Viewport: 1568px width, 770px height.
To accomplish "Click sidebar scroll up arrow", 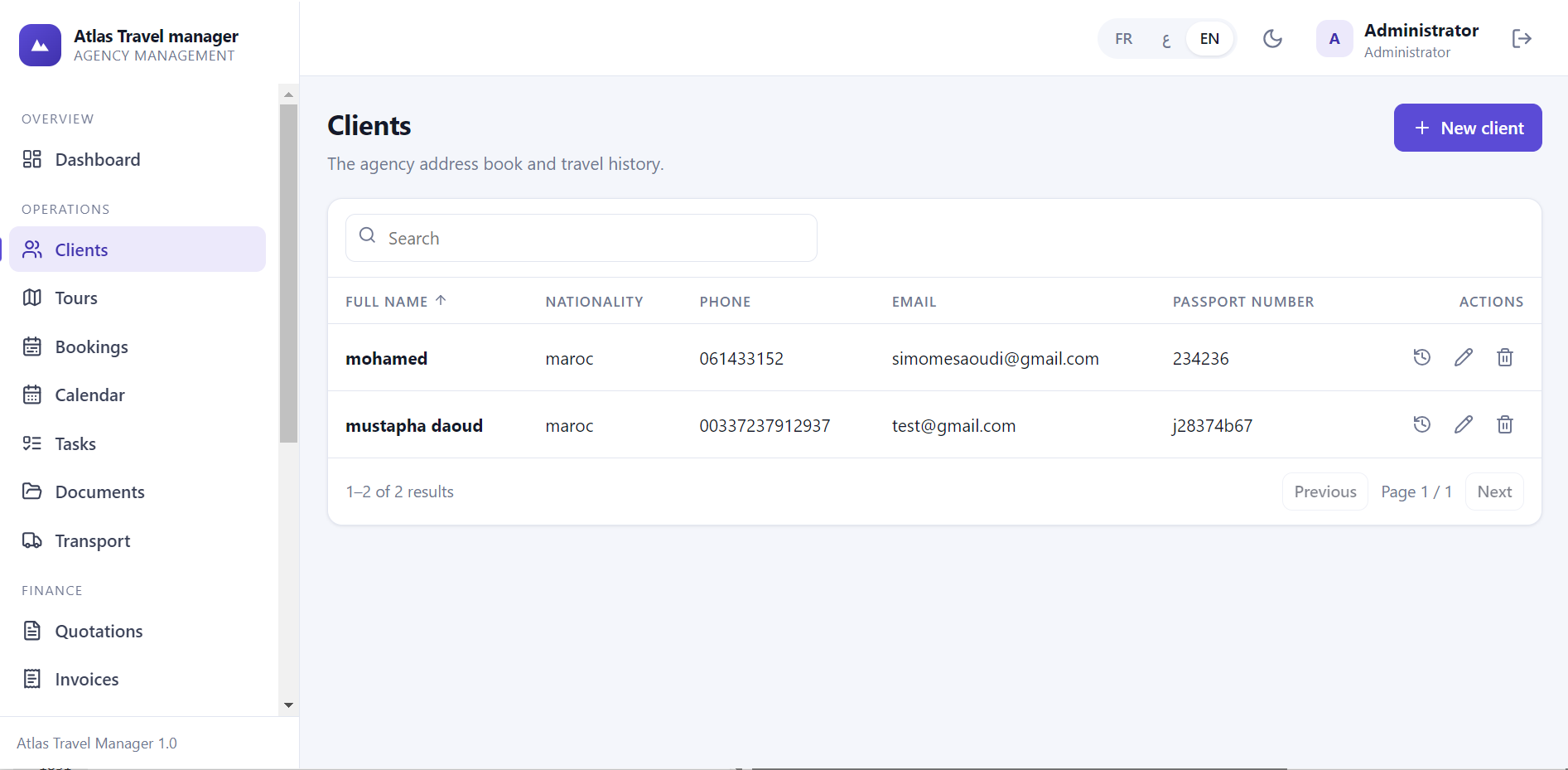I will click(288, 94).
